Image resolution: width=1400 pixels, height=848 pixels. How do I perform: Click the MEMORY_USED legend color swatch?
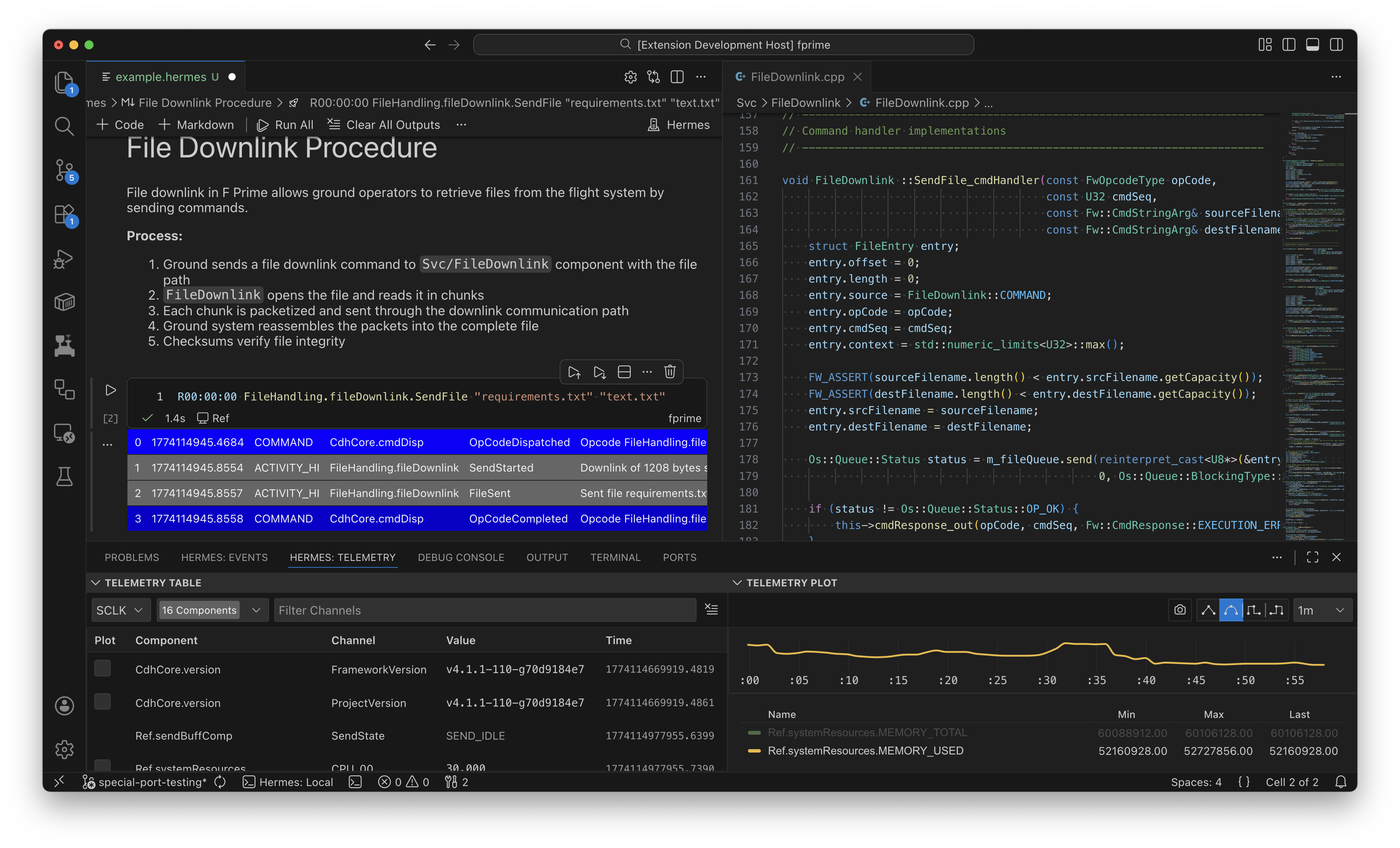(754, 751)
